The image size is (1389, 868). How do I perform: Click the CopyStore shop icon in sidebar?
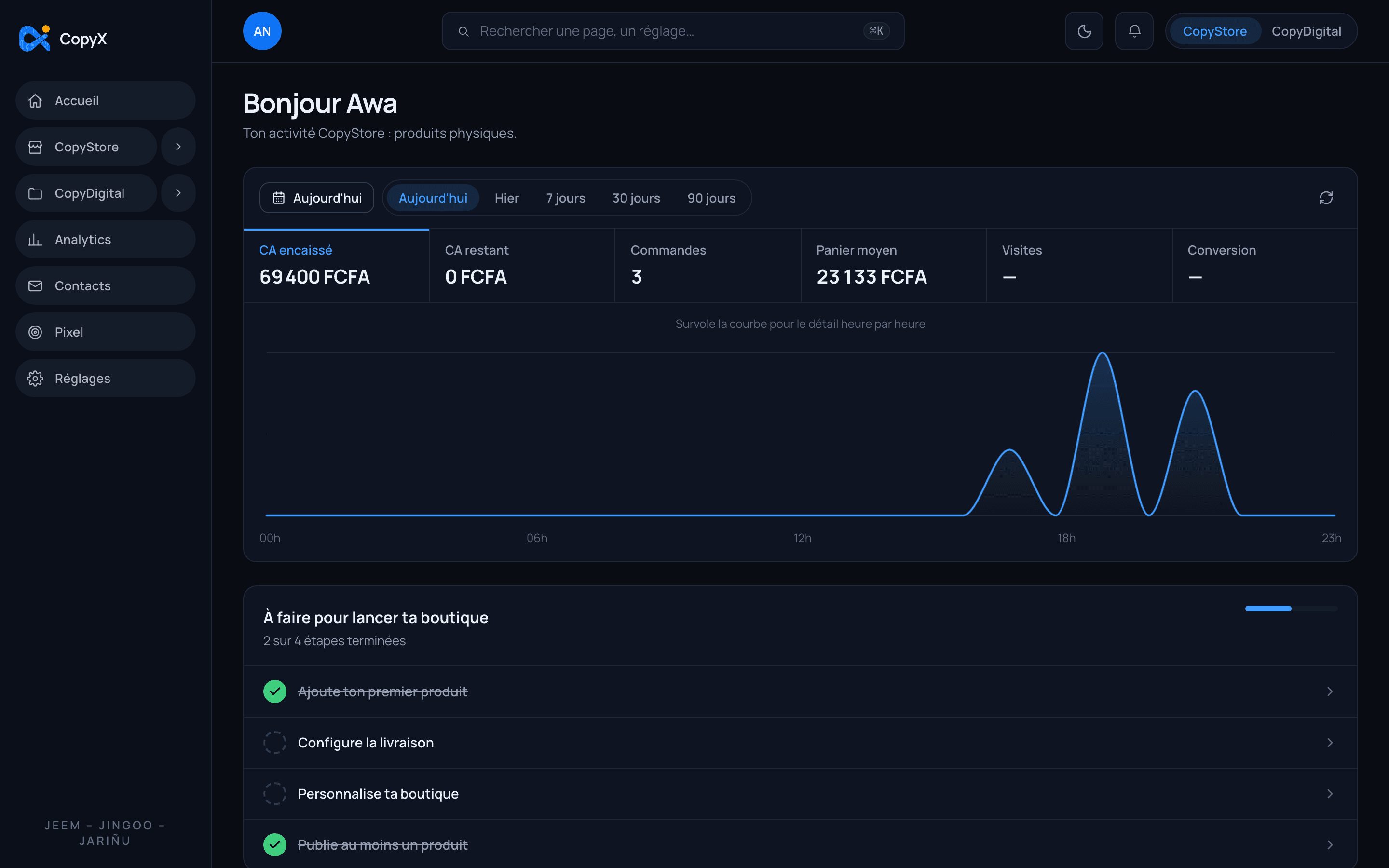(35, 147)
